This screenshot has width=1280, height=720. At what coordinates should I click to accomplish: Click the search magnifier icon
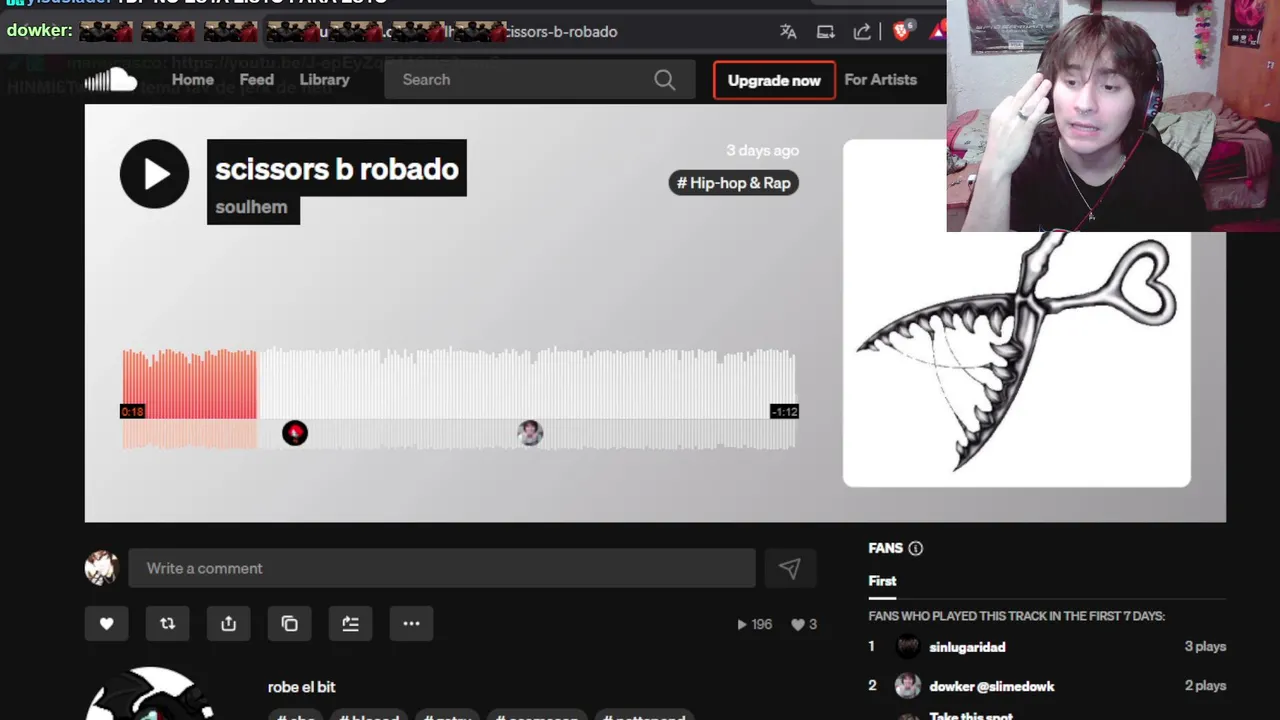tap(665, 80)
